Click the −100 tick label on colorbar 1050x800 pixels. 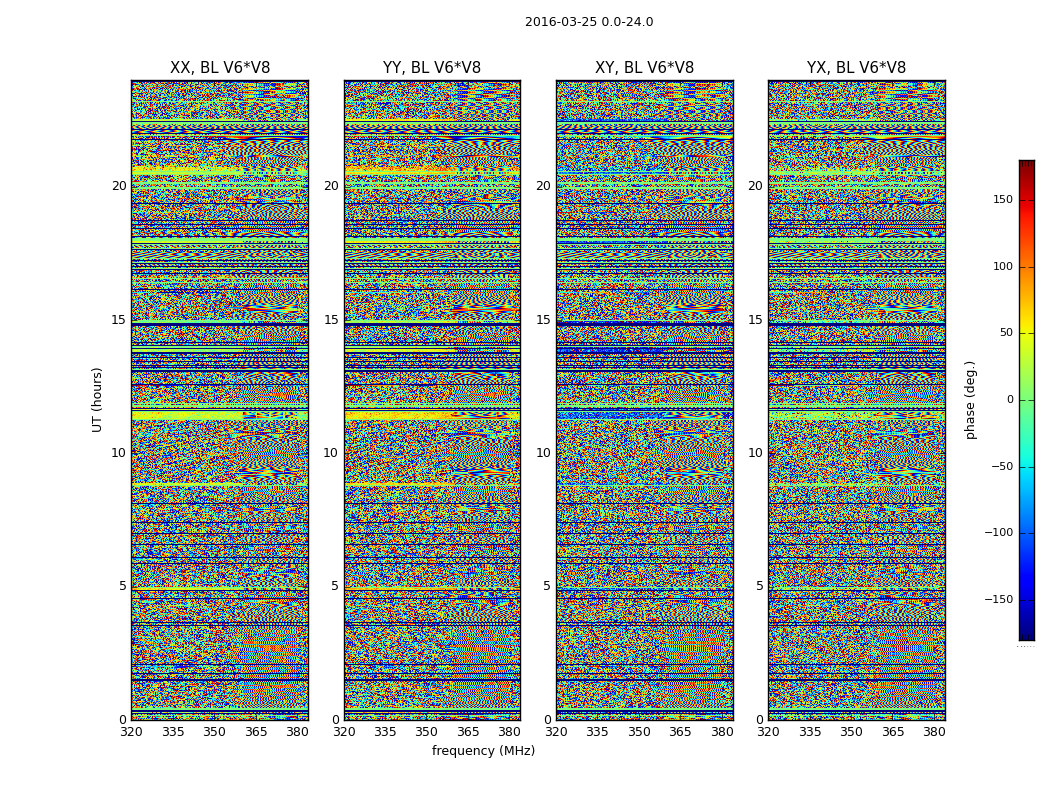[x=998, y=533]
